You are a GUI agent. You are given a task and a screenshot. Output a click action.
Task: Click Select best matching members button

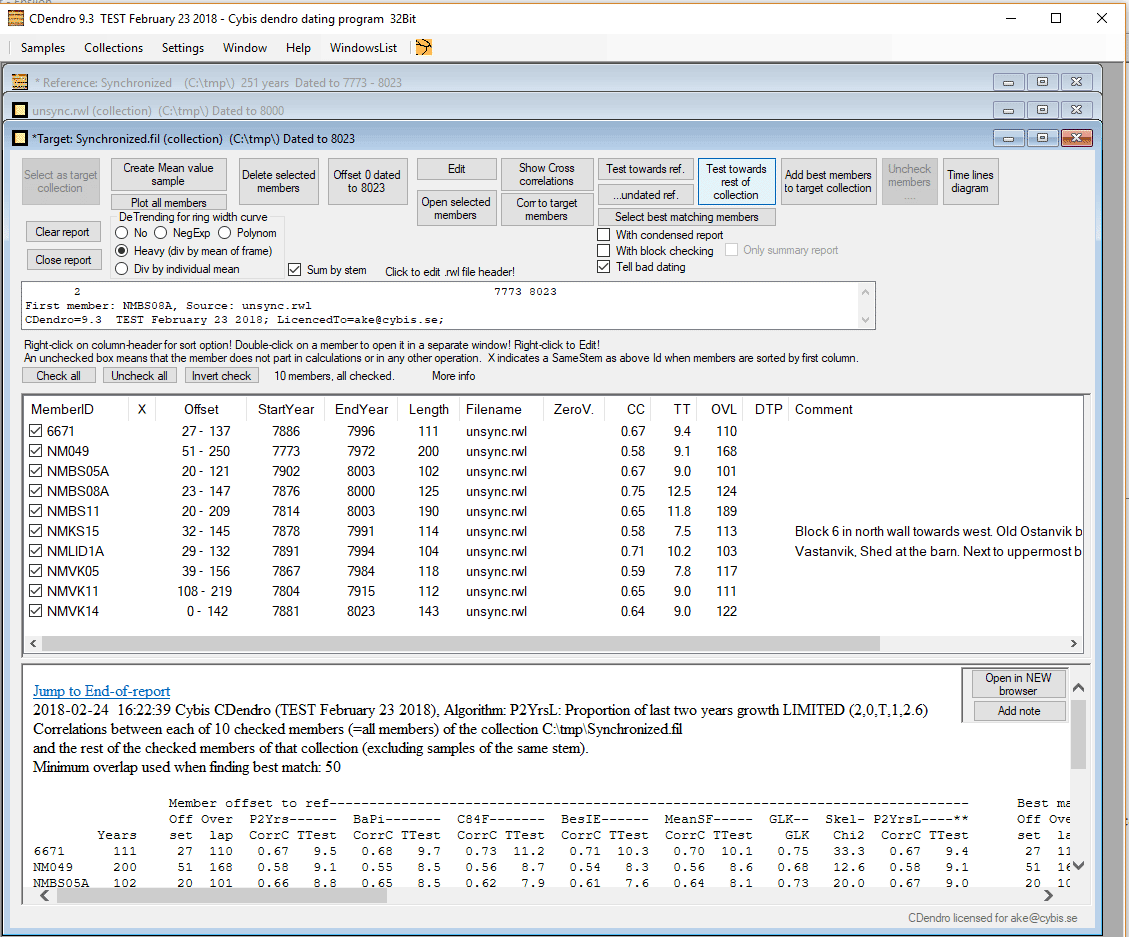686,217
